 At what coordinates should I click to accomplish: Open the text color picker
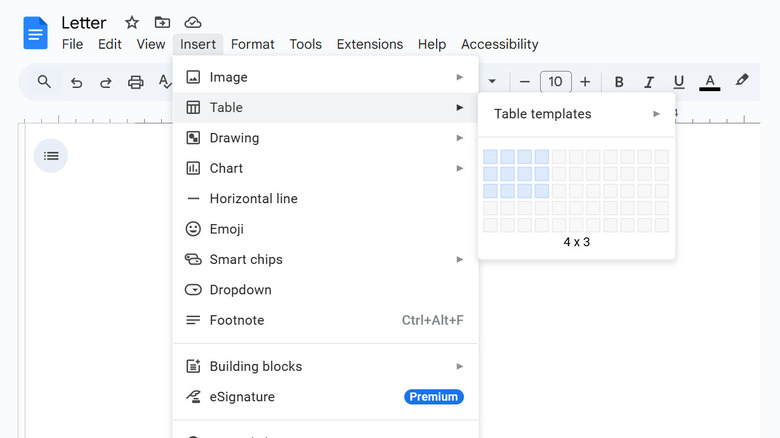pos(710,82)
